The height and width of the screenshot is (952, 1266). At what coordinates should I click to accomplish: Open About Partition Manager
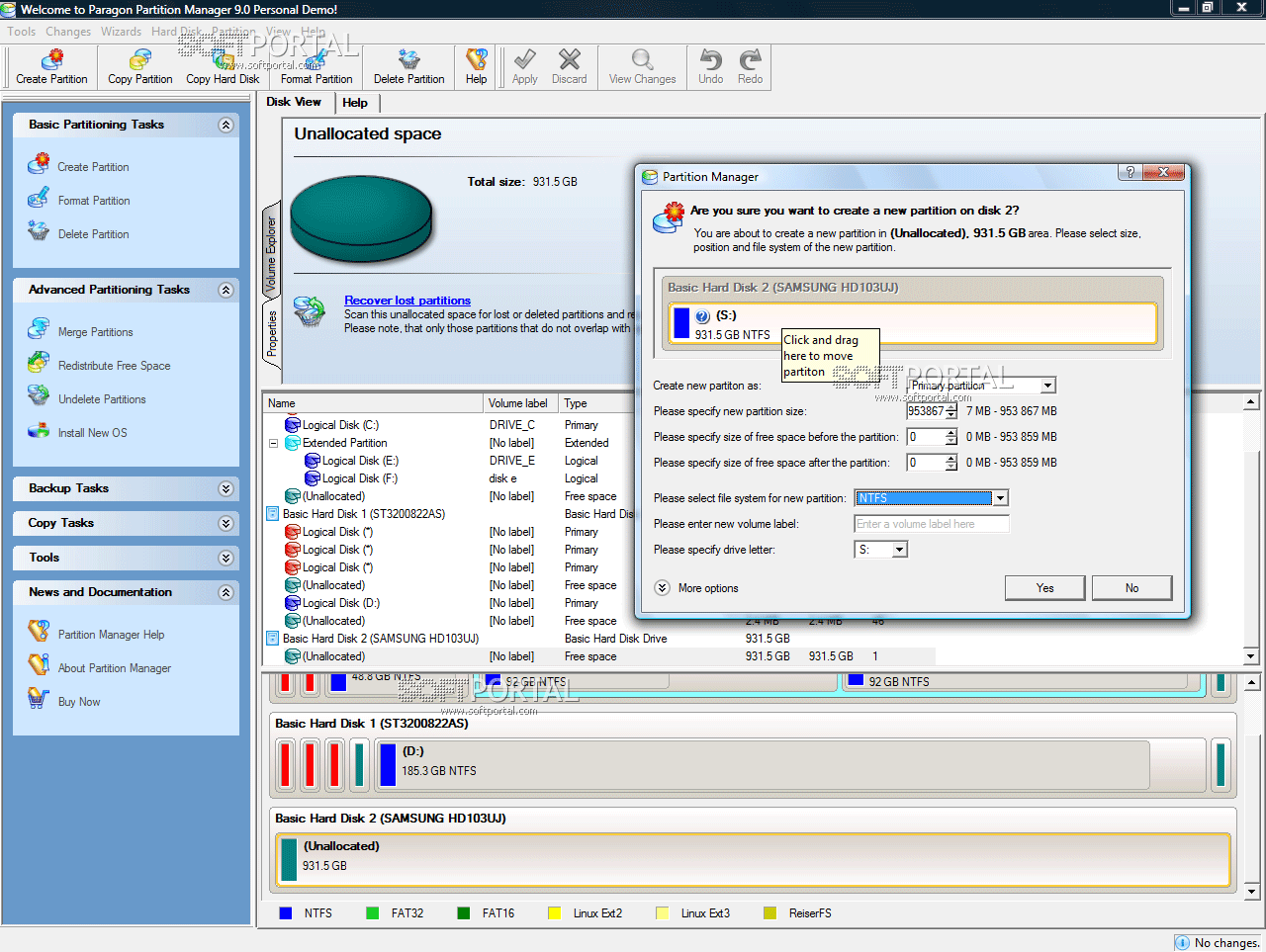point(114,668)
